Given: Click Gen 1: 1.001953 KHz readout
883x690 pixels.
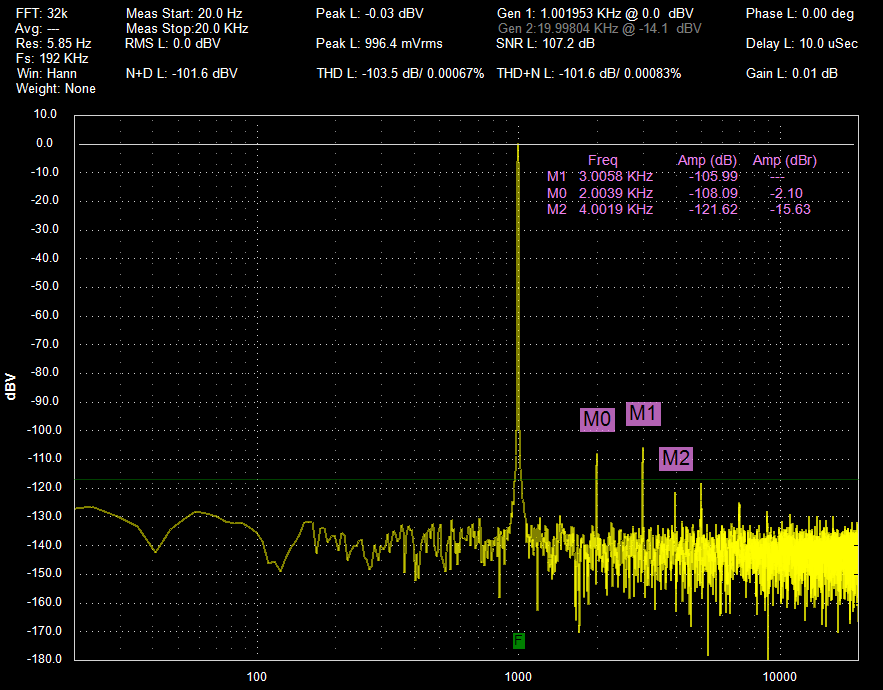Looking at the screenshot, I should point(595,14).
